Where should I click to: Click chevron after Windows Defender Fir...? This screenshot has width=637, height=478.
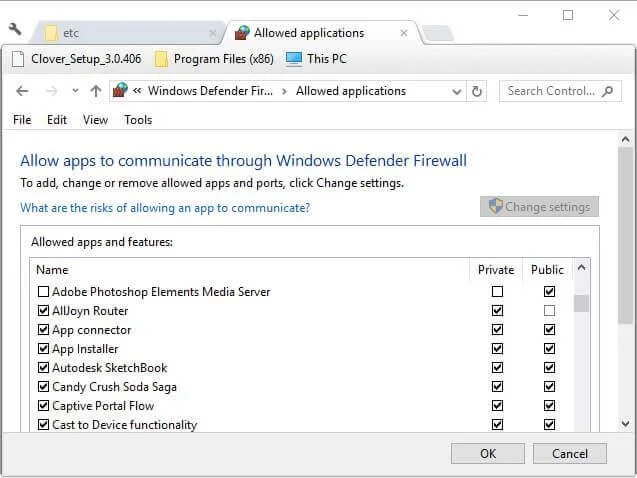(284, 91)
